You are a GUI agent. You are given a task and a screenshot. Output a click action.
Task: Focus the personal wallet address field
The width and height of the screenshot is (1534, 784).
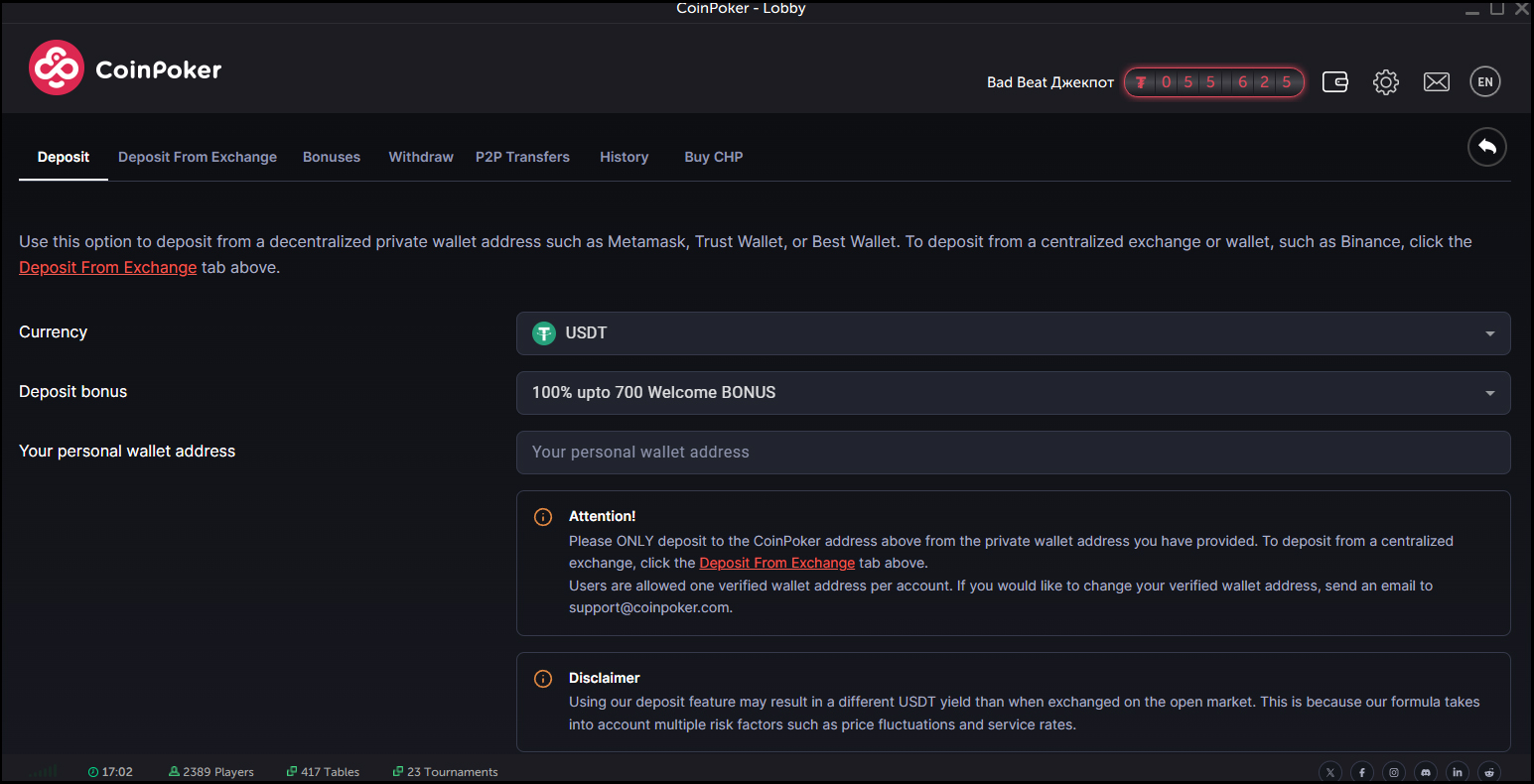pyautogui.click(x=1013, y=453)
